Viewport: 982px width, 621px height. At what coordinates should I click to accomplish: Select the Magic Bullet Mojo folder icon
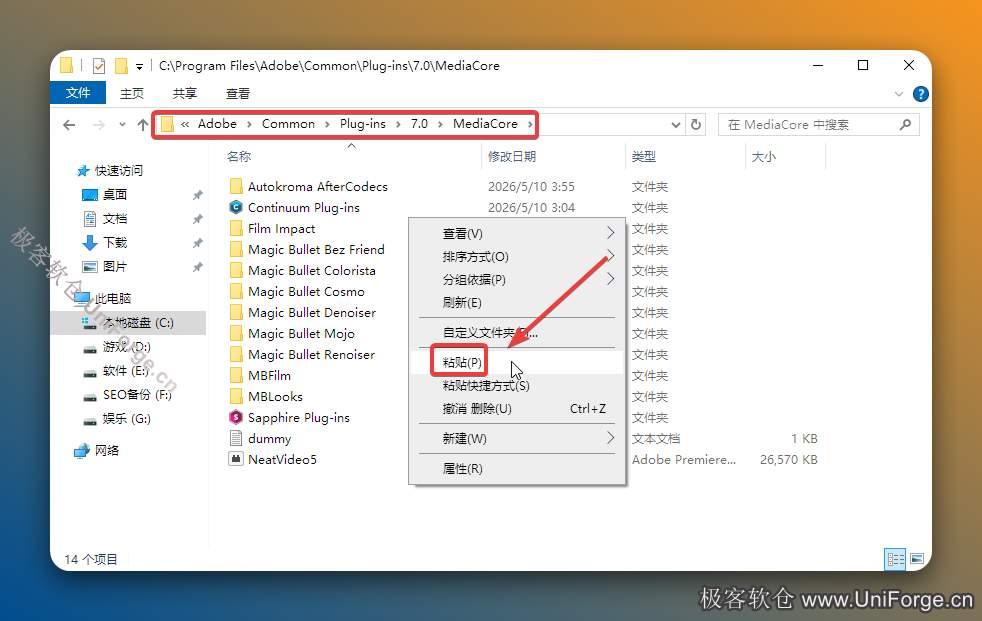pos(236,333)
